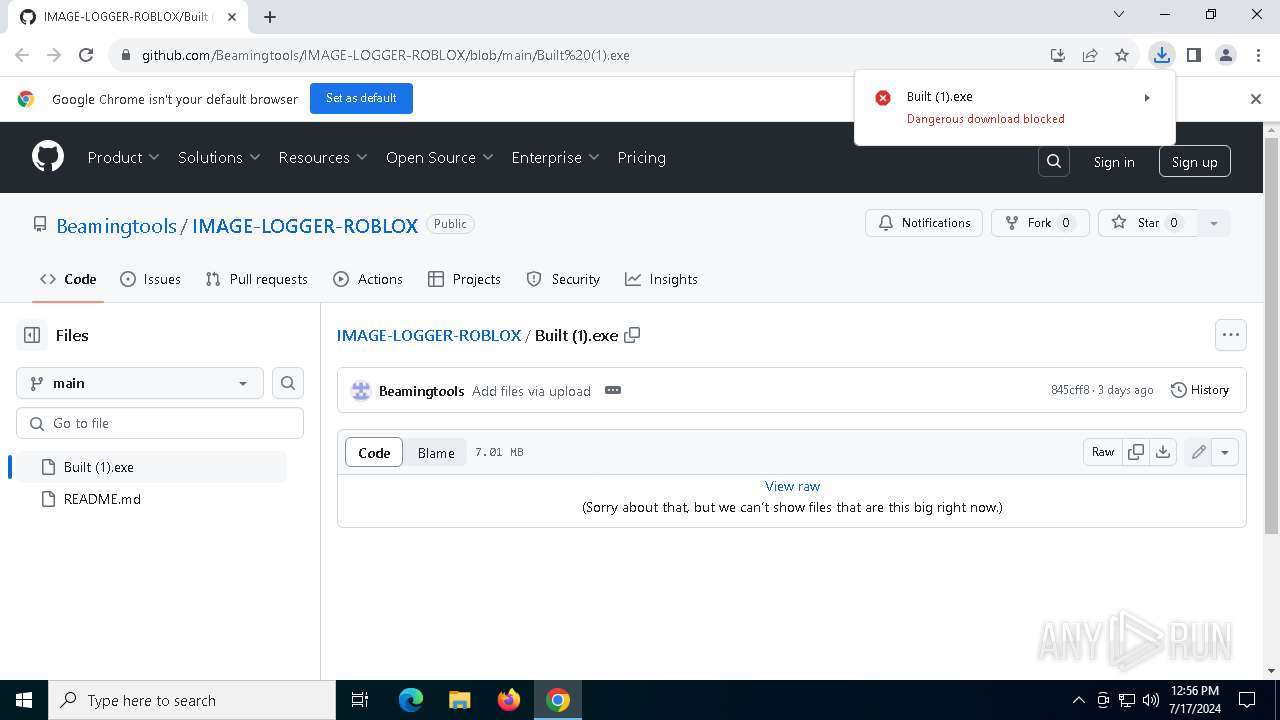Click the View raw link
This screenshot has height=720, width=1280.
click(x=792, y=486)
